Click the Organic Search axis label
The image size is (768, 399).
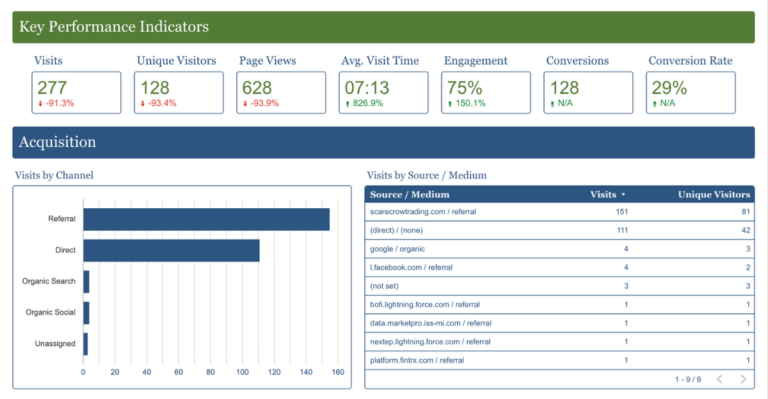tap(48, 281)
